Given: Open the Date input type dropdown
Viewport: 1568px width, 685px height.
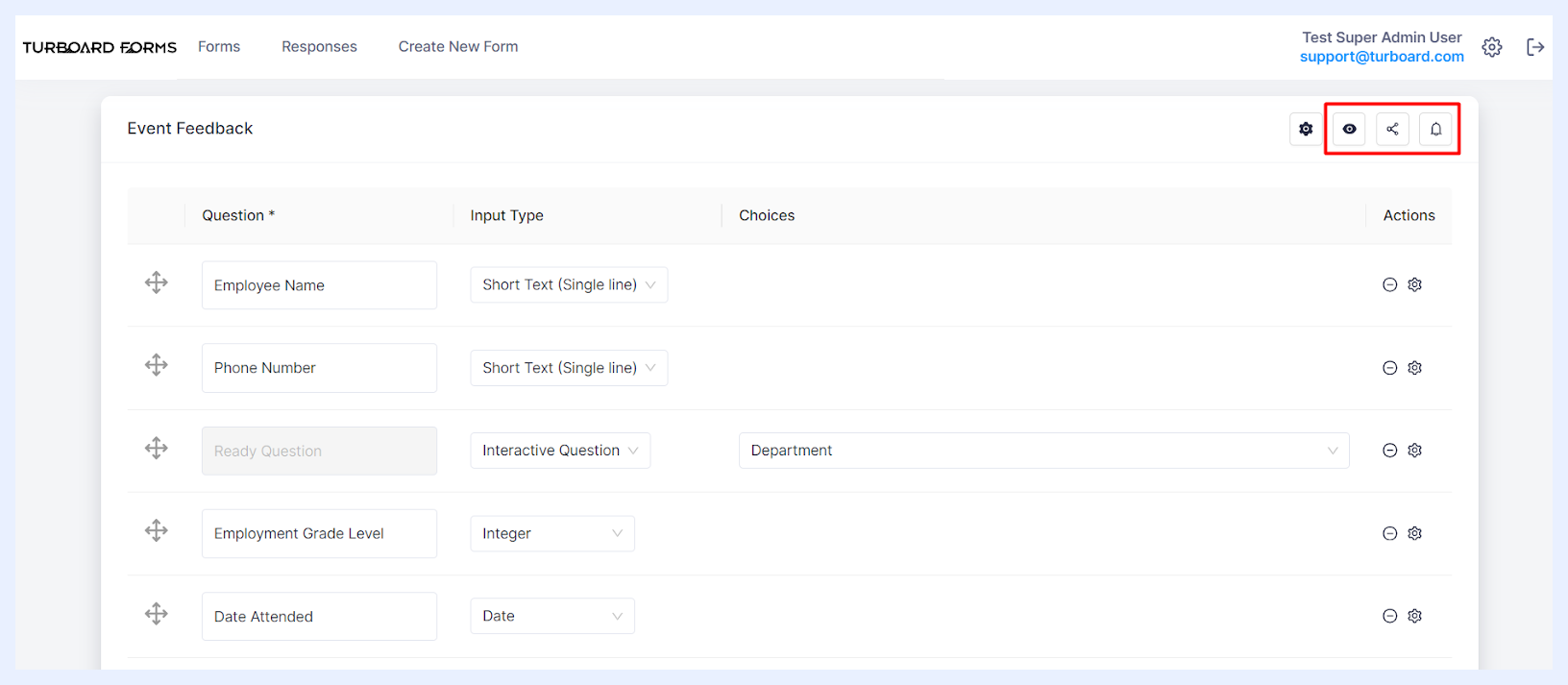Looking at the screenshot, I should tap(552, 616).
